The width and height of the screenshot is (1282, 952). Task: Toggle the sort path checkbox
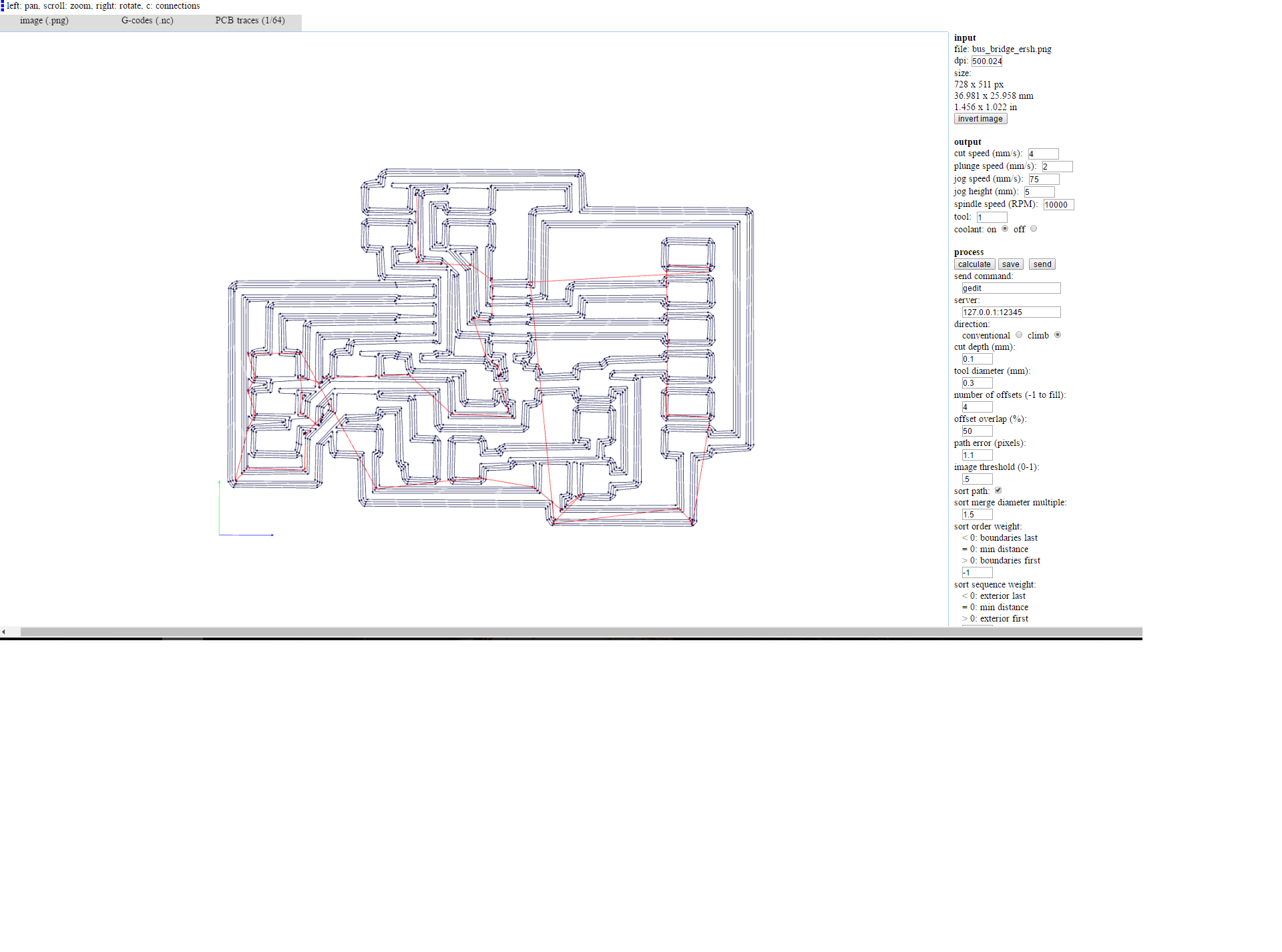click(998, 491)
